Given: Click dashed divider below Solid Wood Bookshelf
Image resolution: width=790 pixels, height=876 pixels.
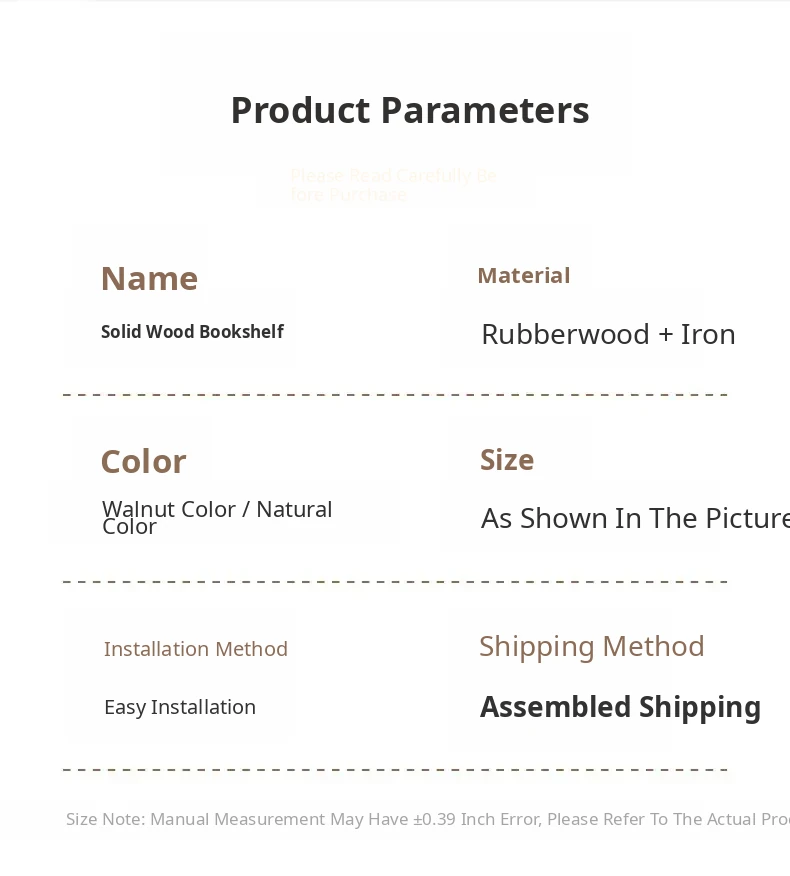Looking at the screenshot, I should [395, 395].
